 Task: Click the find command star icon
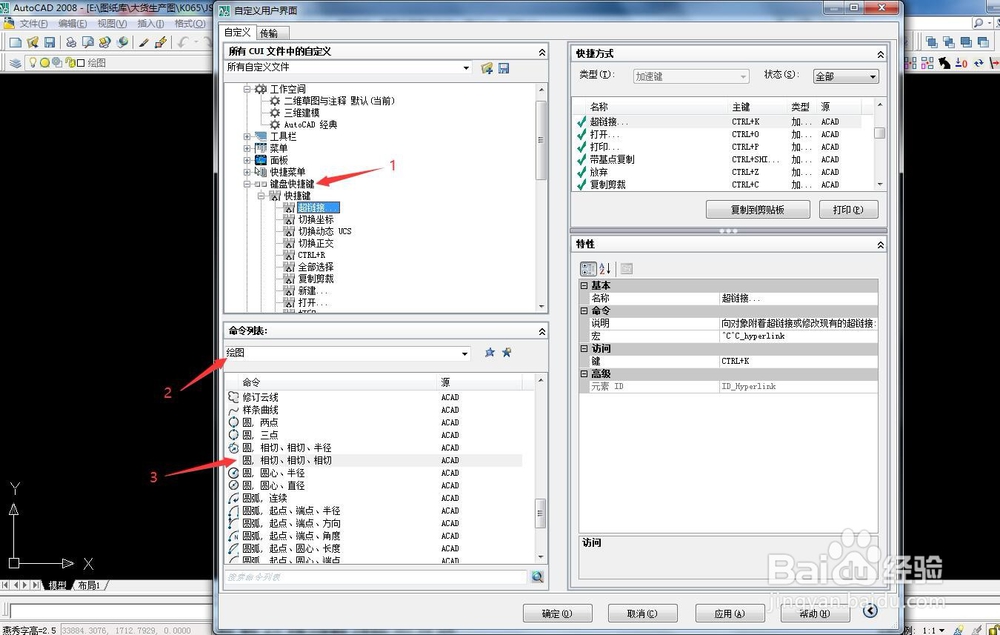pyautogui.click(x=489, y=352)
